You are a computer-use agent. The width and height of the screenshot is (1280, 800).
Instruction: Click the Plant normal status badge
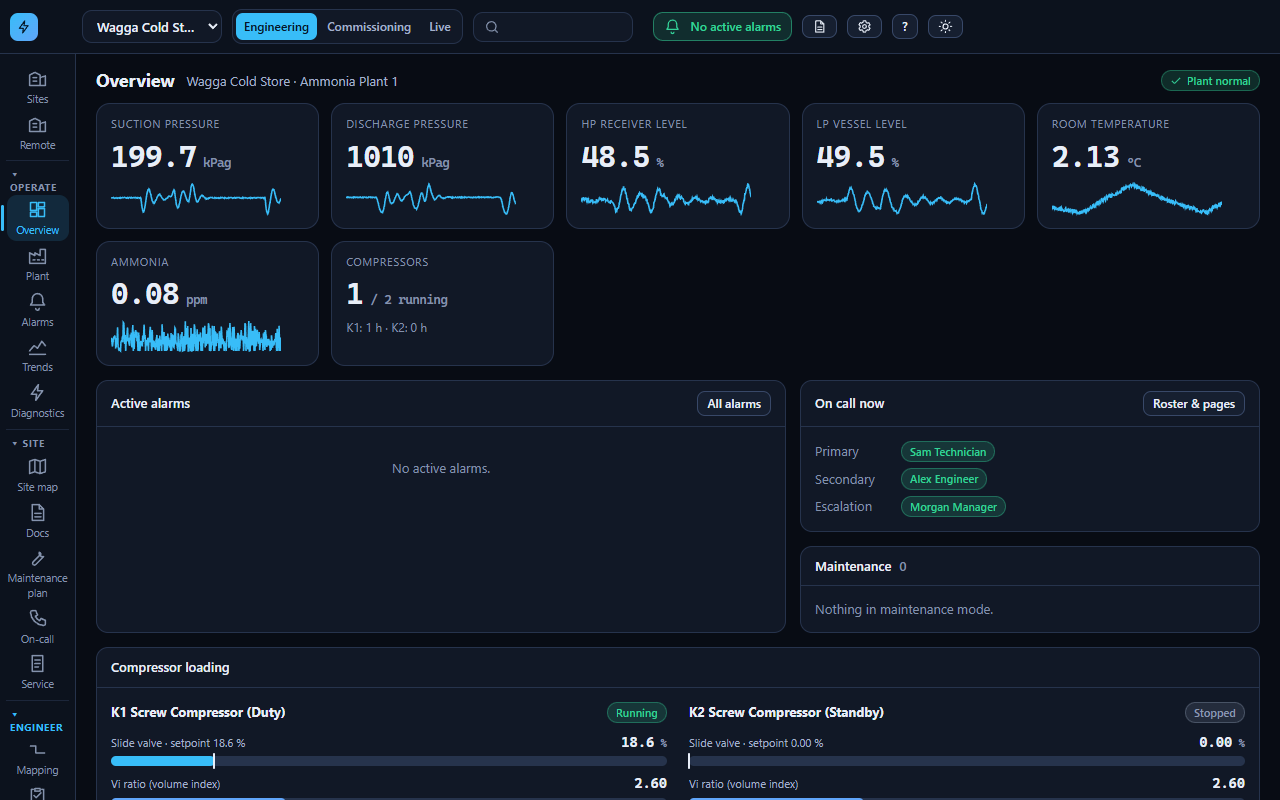[x=1210, y=81]
